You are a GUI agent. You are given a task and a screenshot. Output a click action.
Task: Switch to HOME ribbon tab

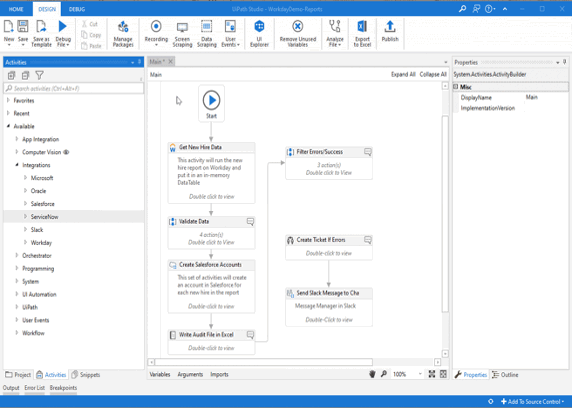point(16,9)
